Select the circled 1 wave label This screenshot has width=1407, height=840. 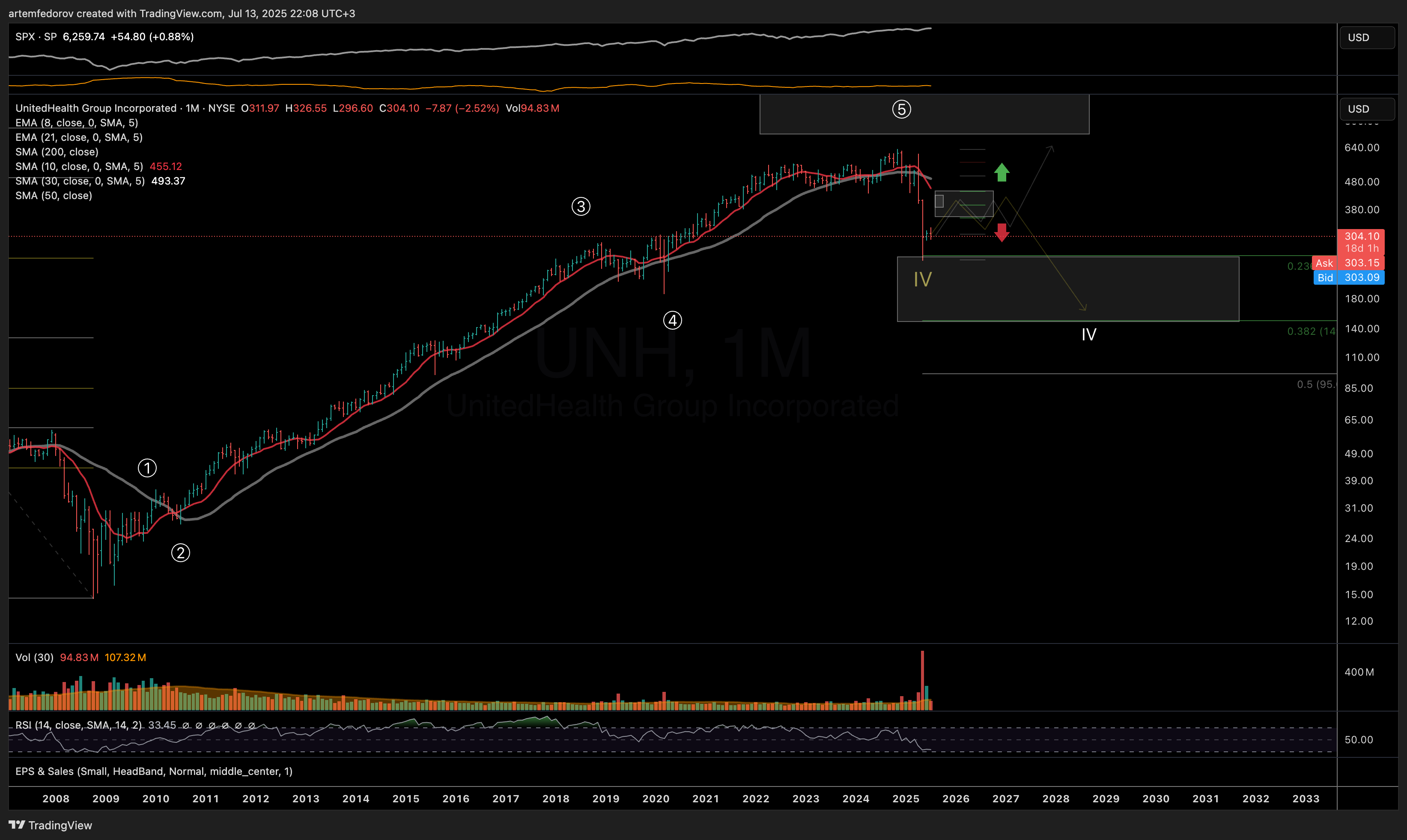pyautogui.click(x=147, y=468)
